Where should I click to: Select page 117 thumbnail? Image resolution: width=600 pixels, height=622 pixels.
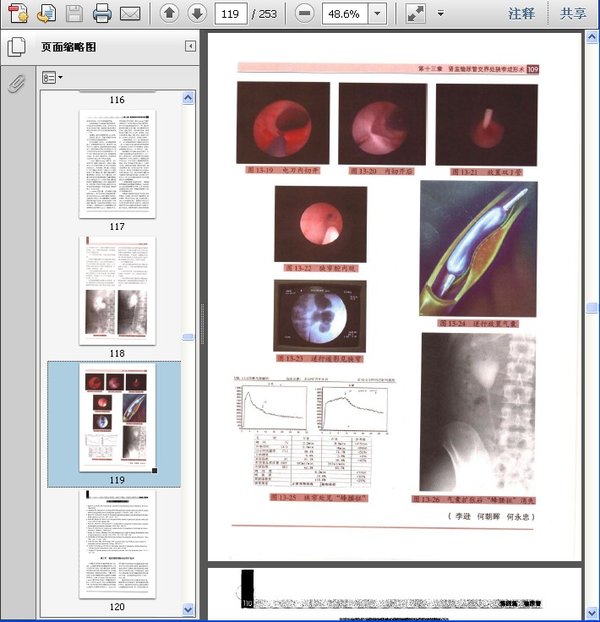click(x=117, y=163)
